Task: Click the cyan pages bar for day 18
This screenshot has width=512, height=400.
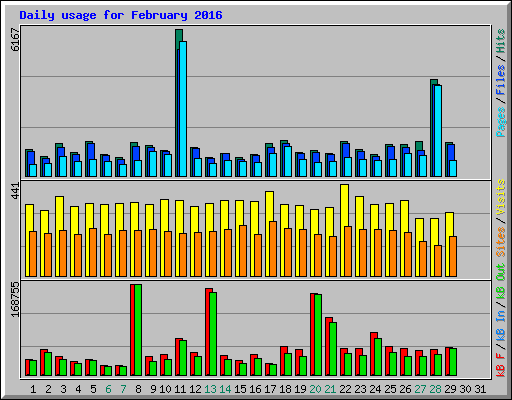Action: (288, 161)
